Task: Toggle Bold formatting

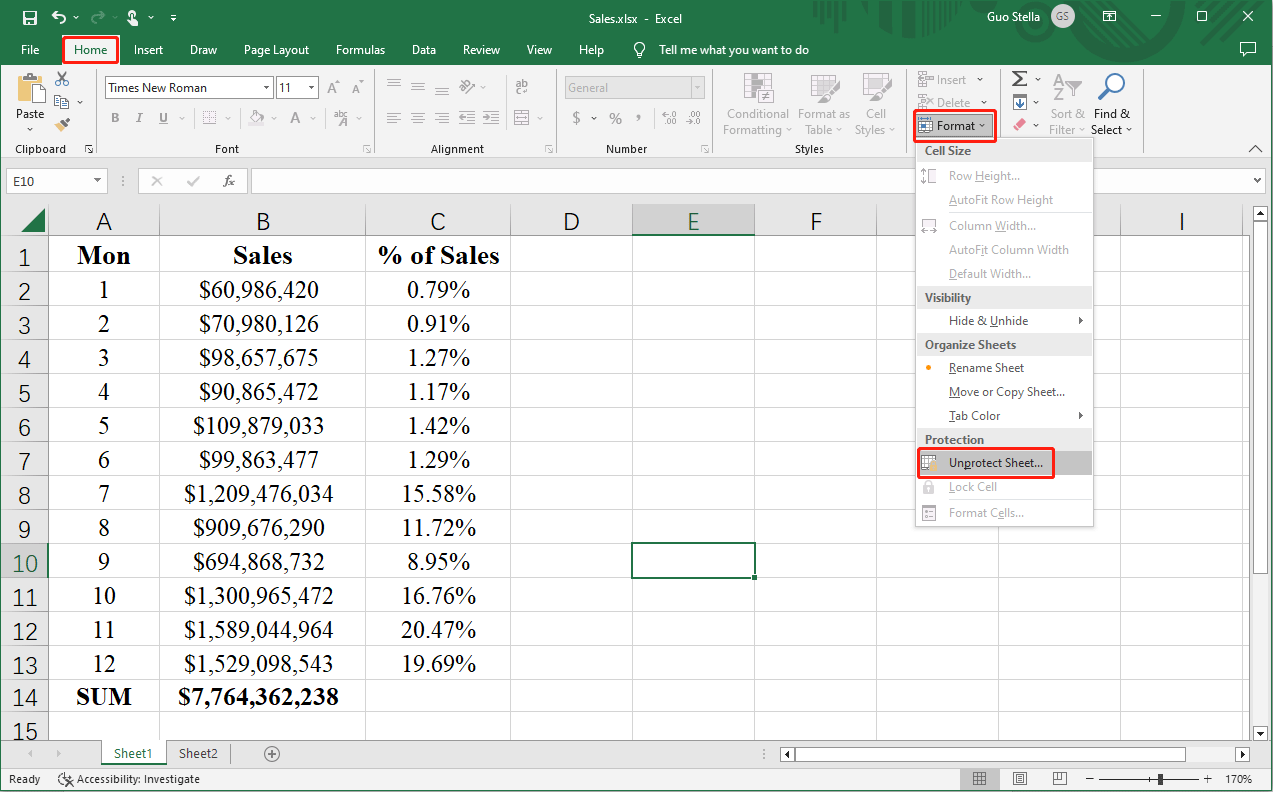Action: pos(115,118)
